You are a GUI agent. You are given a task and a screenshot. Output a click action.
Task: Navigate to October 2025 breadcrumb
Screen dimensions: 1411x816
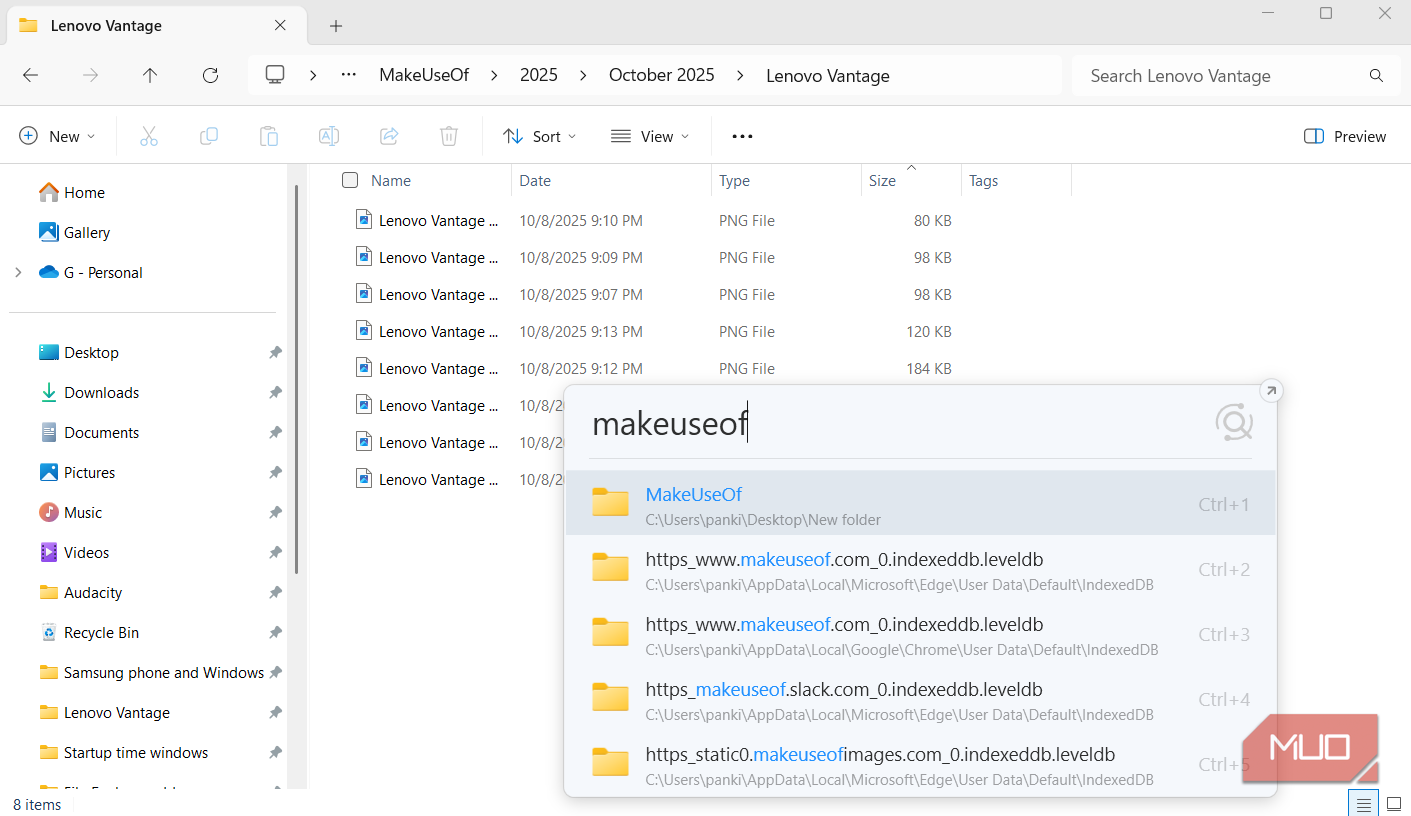tap(662, 75)
